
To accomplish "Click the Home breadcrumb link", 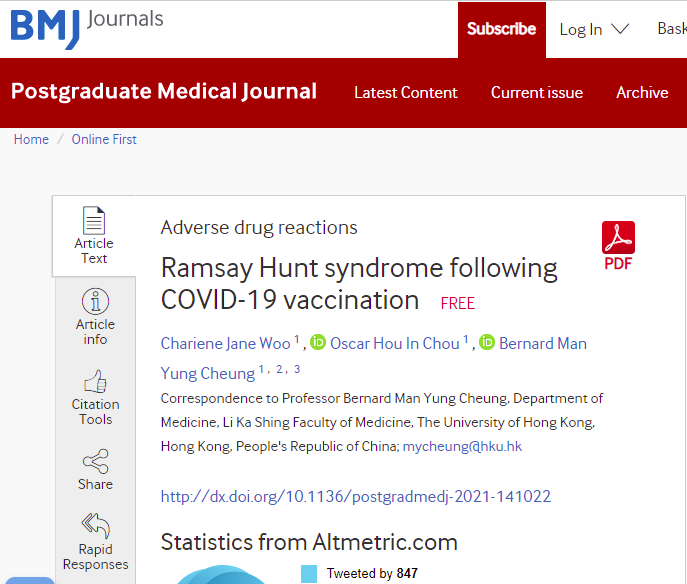I will pos(31,139).
